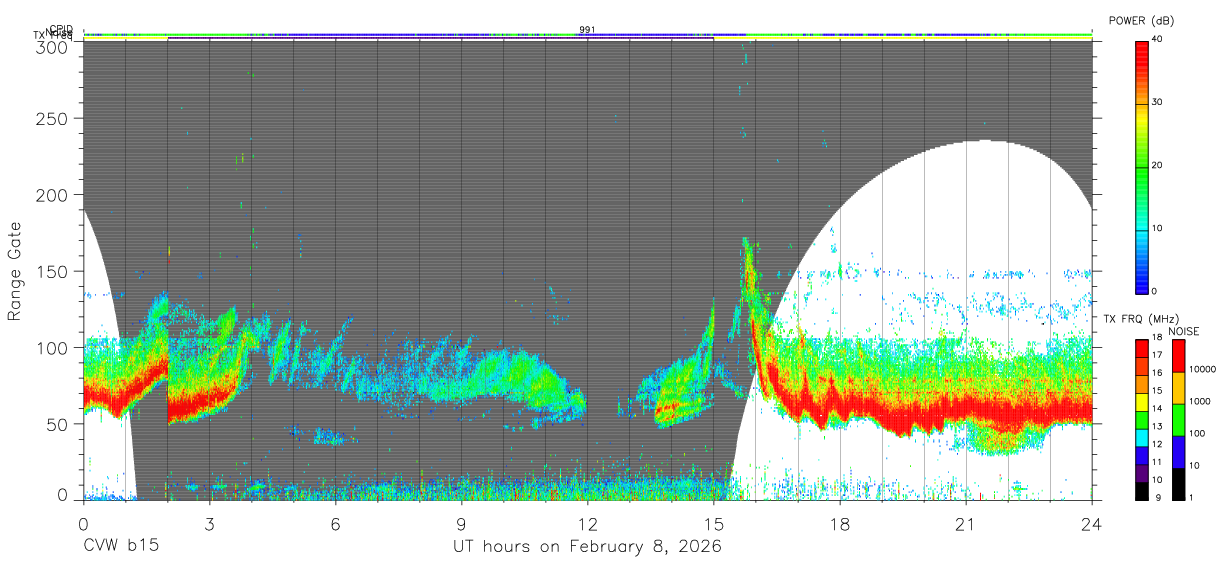Viewport: 1228px width, 567px height.
Task: Click the POWER (dB) color scale bar
Action: tap(1142, 166)
